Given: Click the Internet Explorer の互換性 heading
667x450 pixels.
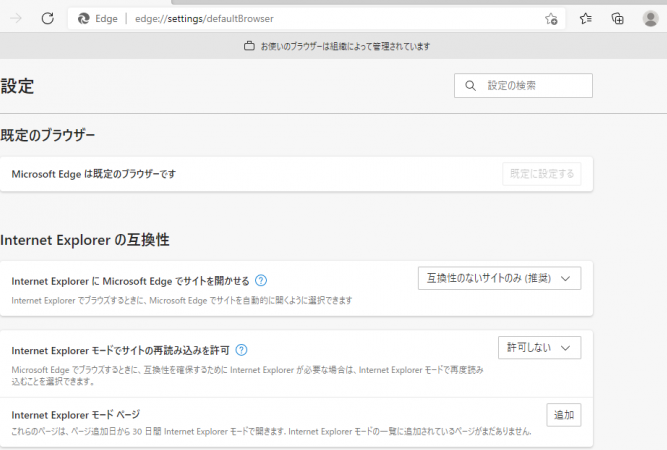Looking at the screenshot, I should [x=85, y=240].
